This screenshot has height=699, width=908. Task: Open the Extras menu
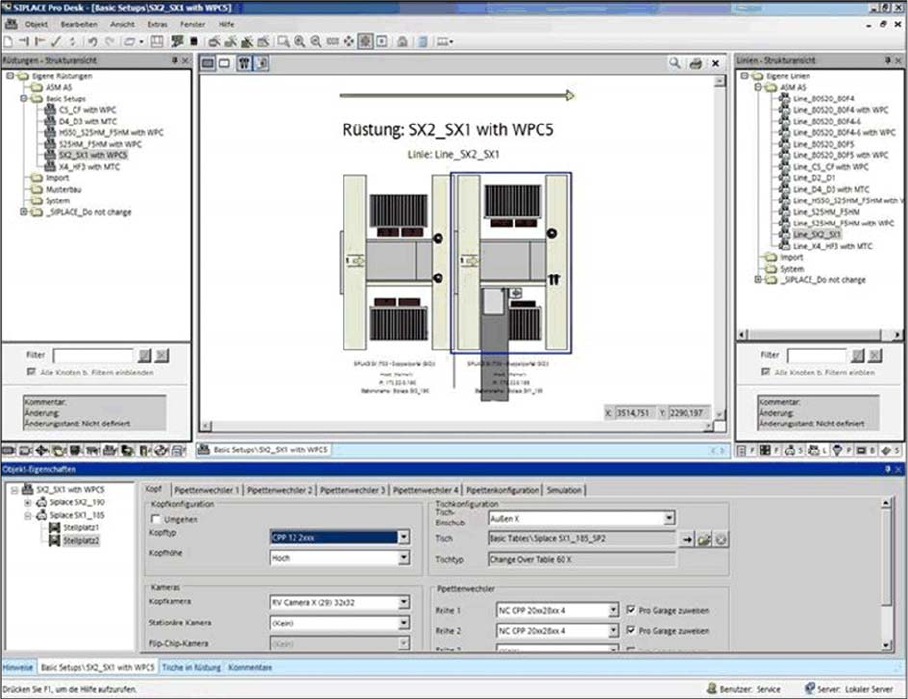click(x=157, y=22)
